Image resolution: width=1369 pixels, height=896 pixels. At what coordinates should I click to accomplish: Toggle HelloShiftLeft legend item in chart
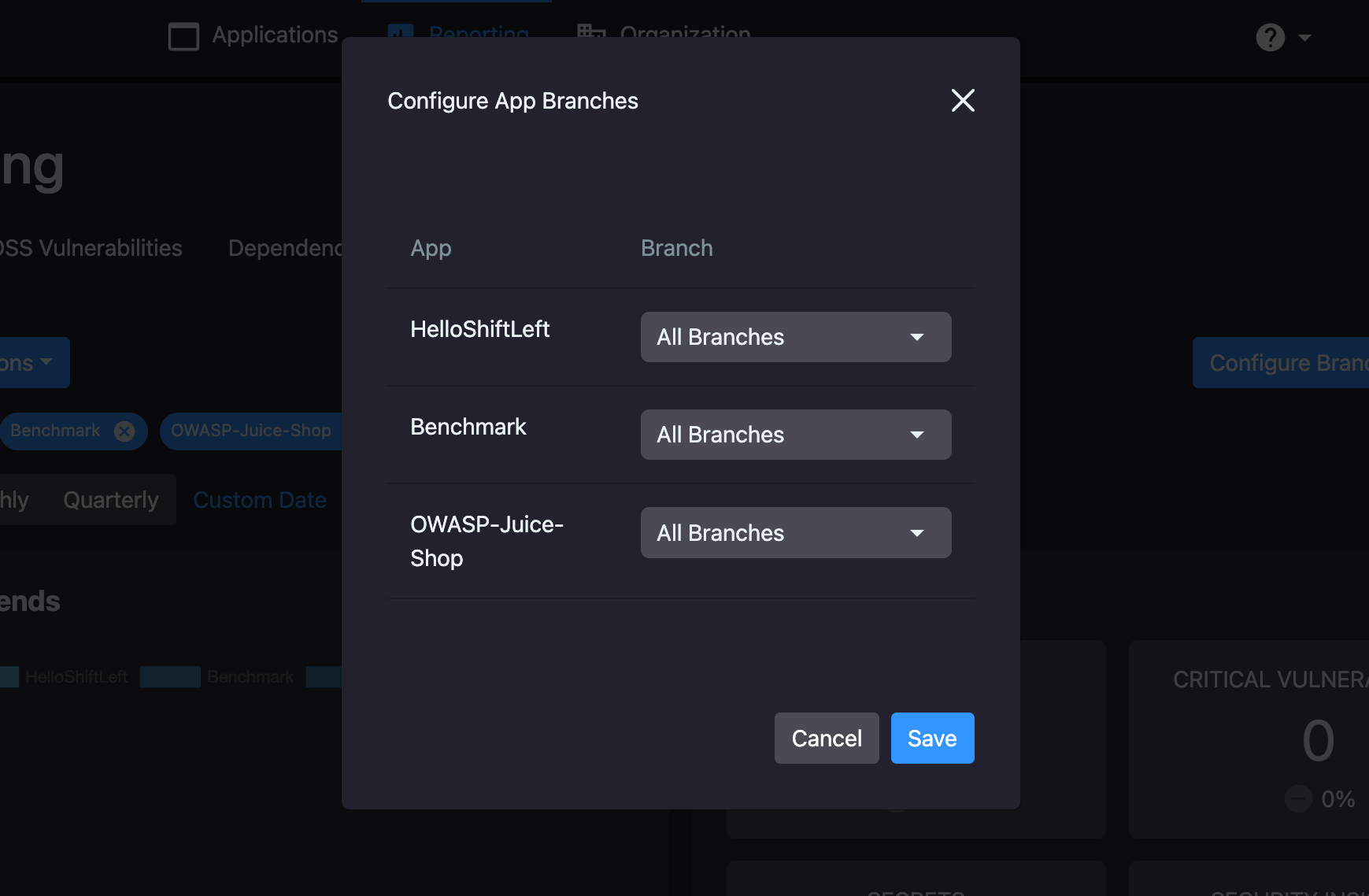pyautogui.click(x=65, y=677)
